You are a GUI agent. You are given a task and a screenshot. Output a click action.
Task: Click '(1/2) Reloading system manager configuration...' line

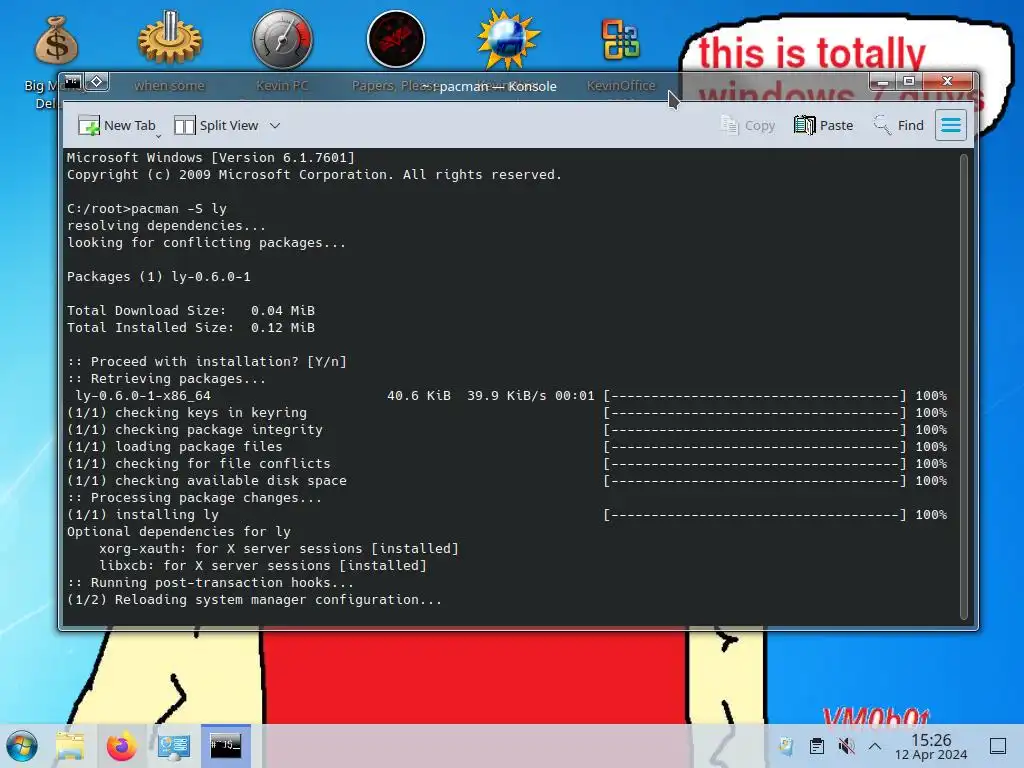point(255,599)
